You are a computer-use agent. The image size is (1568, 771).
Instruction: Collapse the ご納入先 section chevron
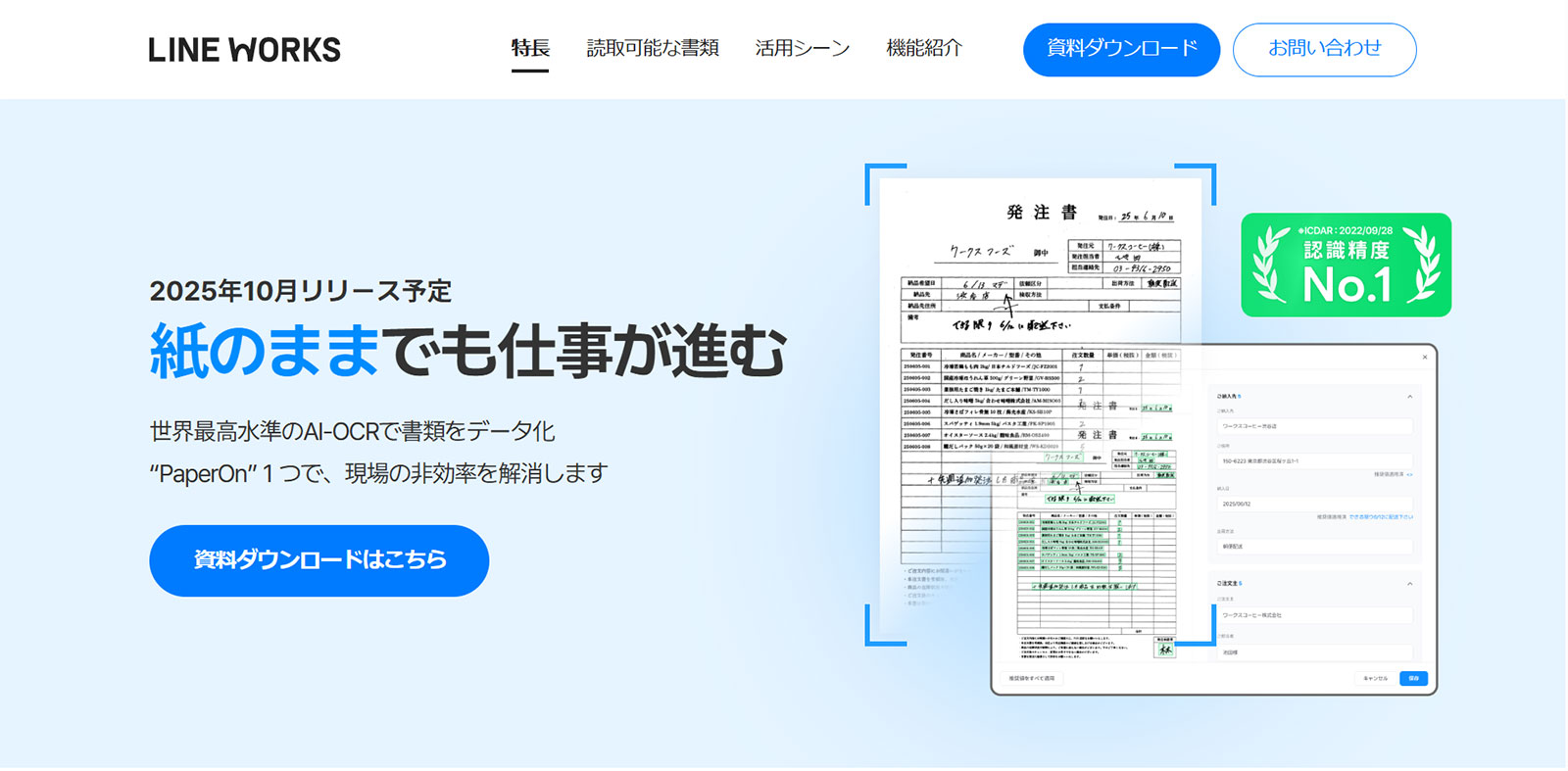[1409, 397]
